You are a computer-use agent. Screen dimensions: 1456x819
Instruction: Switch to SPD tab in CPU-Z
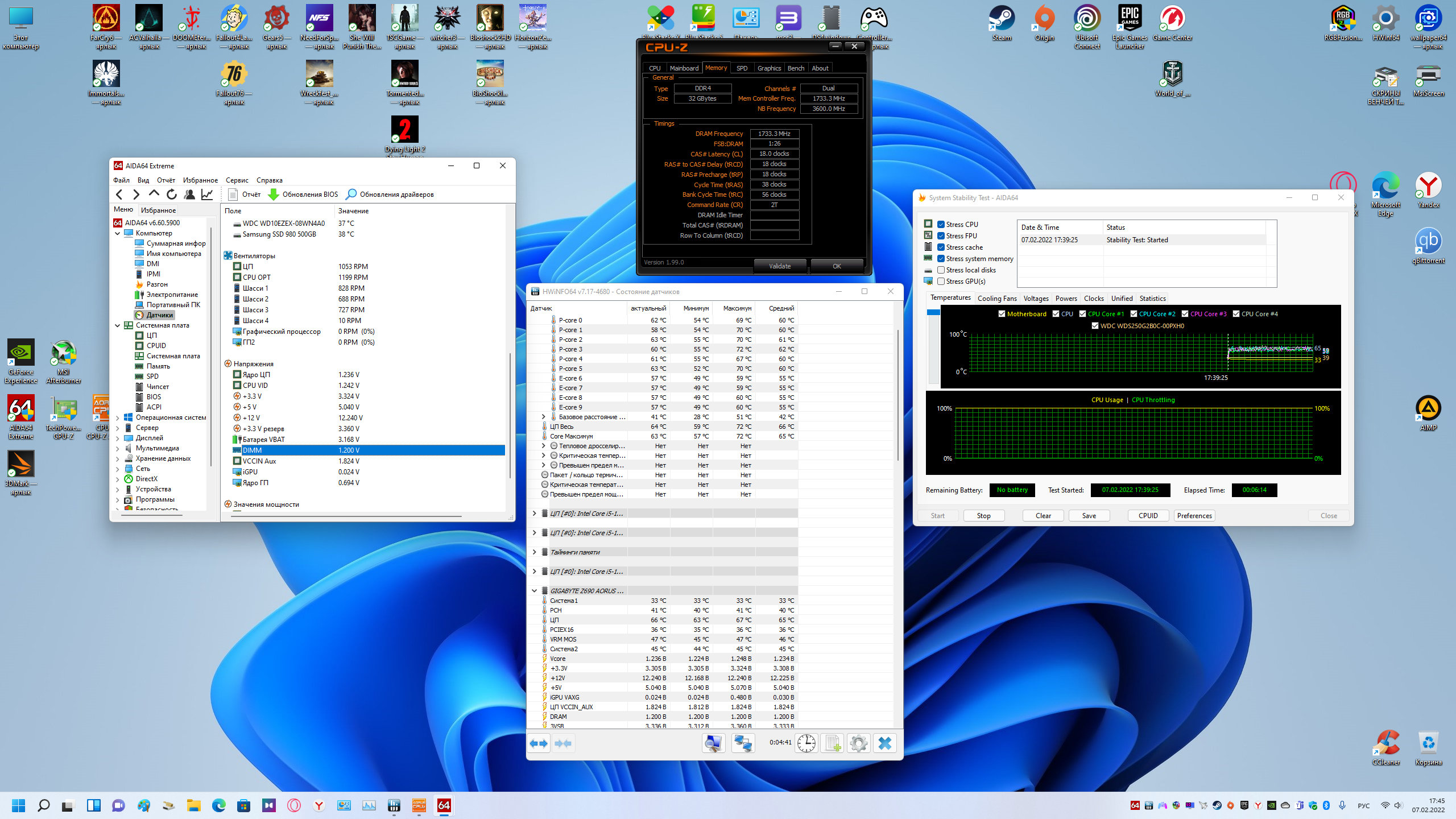point(742,68)
